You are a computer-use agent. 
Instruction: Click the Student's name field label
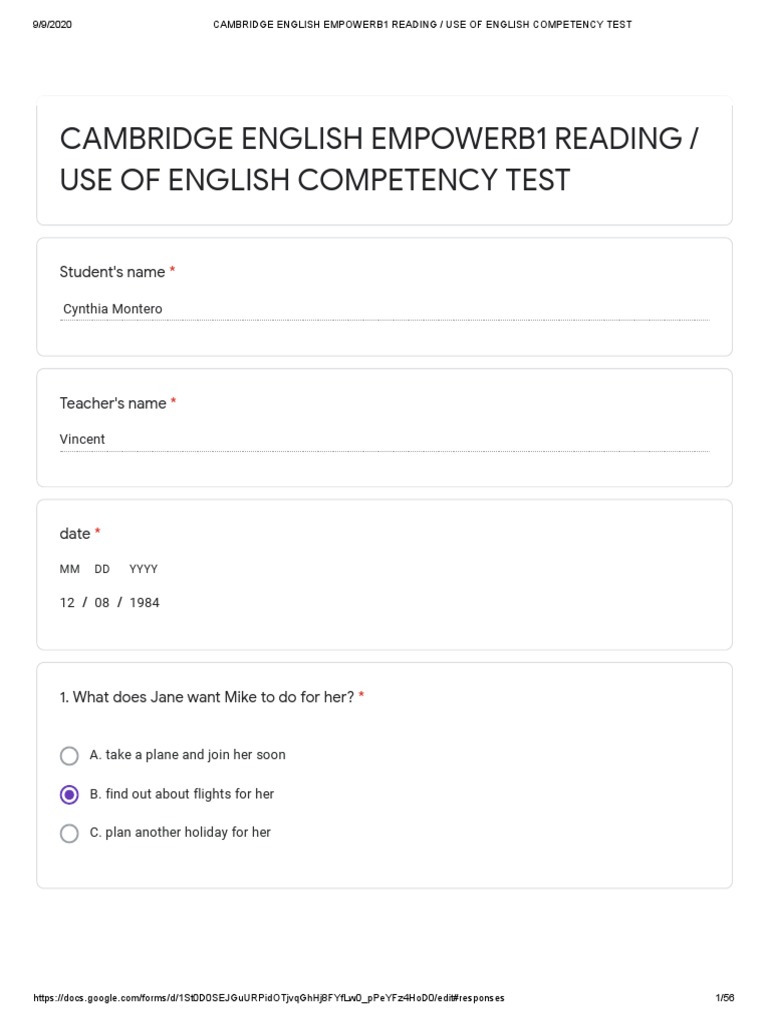coord(112,272)
